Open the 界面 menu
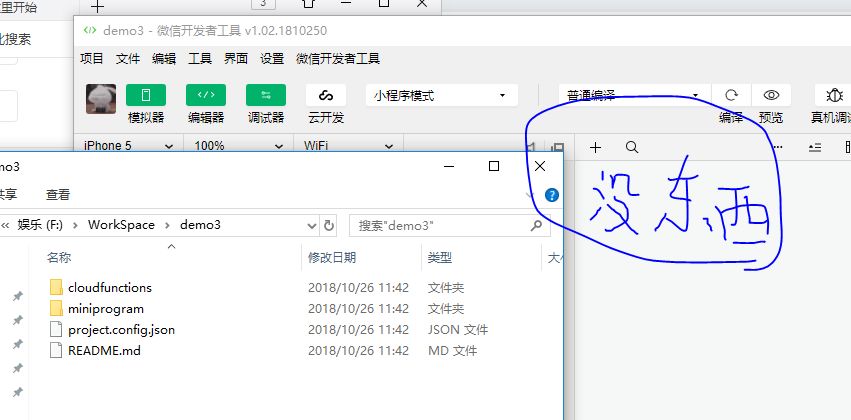The height and width of the screenshot is (420, 851). pos(236,59)
